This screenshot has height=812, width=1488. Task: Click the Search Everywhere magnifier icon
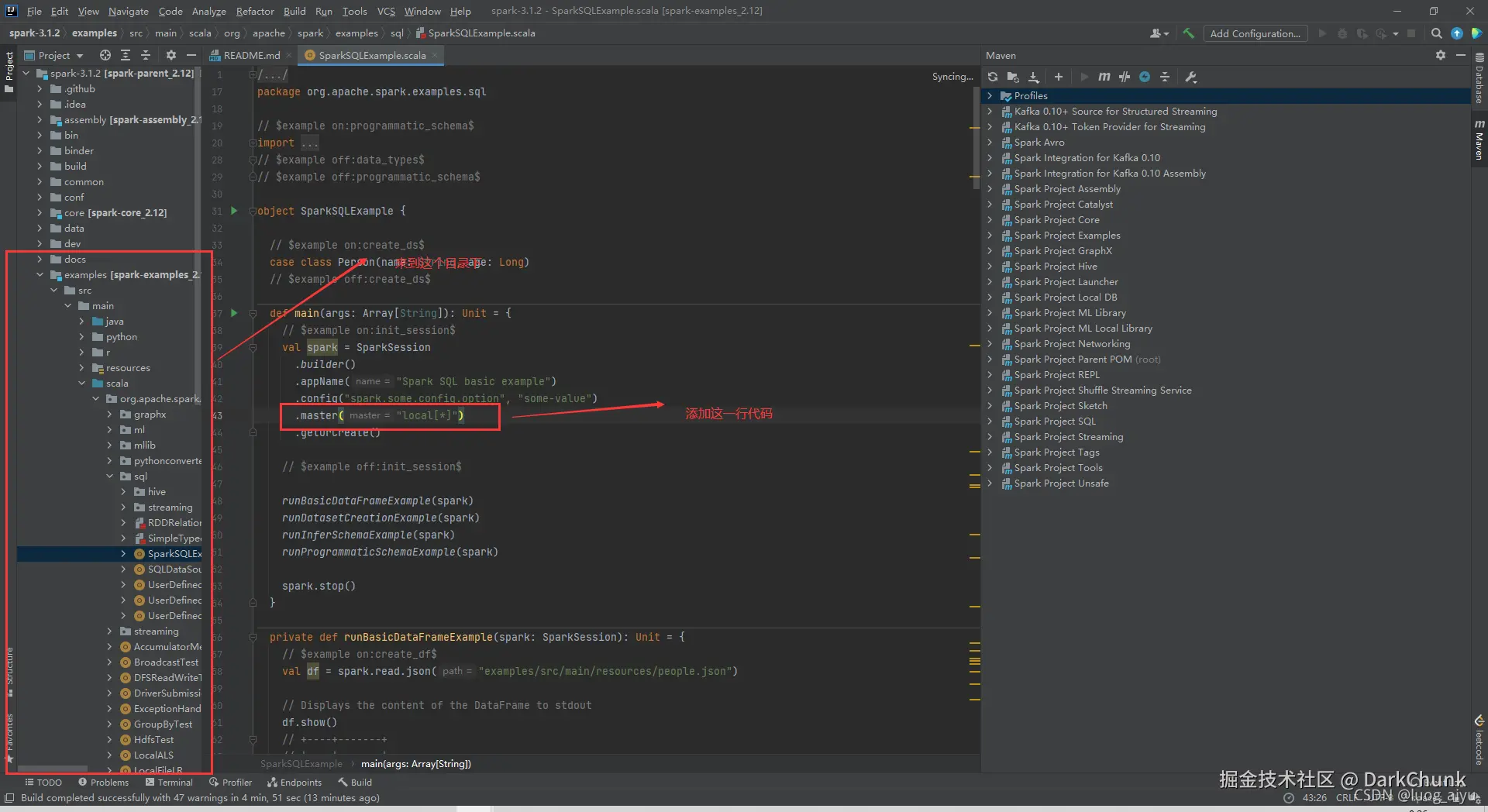(1436, 33)
